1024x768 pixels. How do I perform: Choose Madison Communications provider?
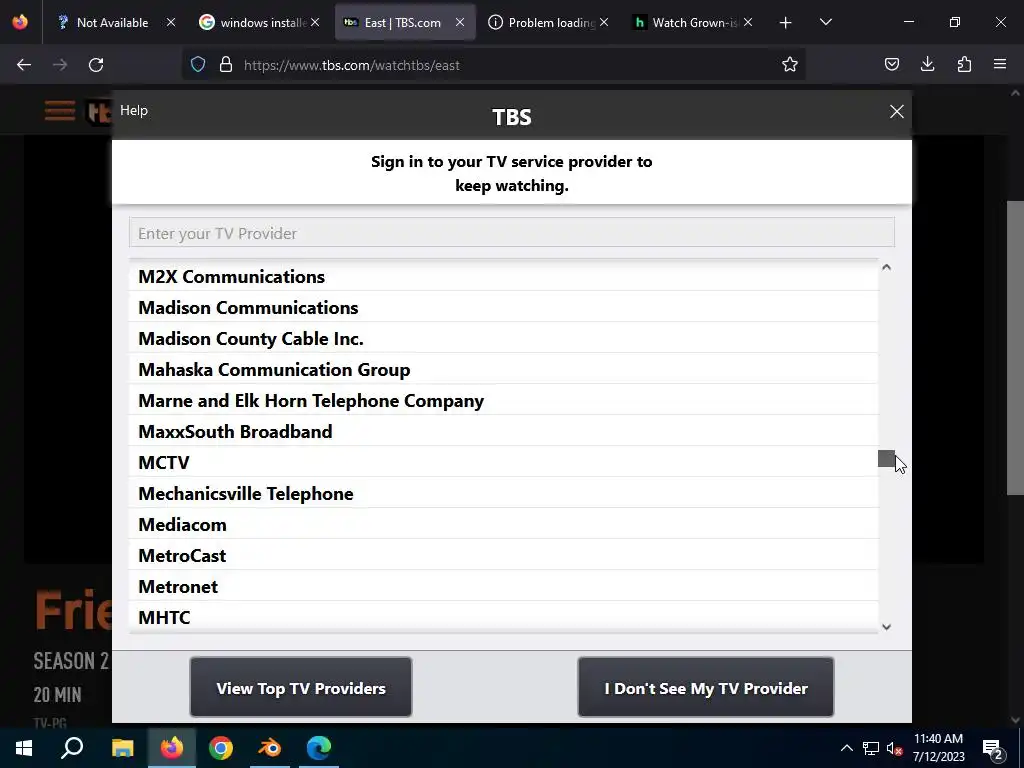503,308
